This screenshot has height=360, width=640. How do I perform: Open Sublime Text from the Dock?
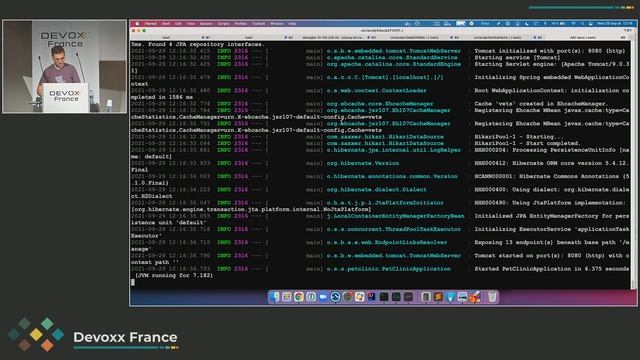point(438,297)
